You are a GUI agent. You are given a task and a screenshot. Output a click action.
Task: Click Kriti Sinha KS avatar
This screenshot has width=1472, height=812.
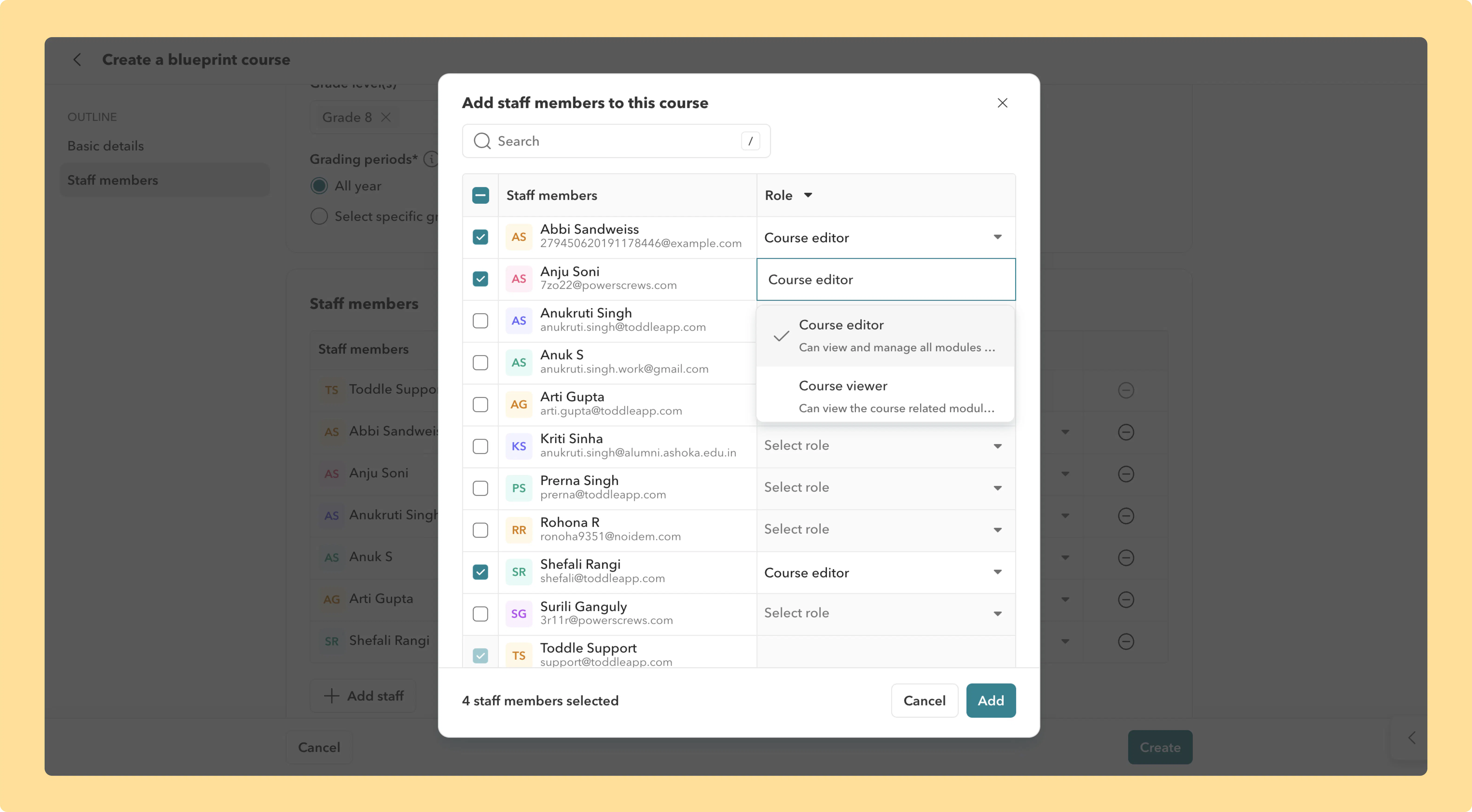coord(518,446)
